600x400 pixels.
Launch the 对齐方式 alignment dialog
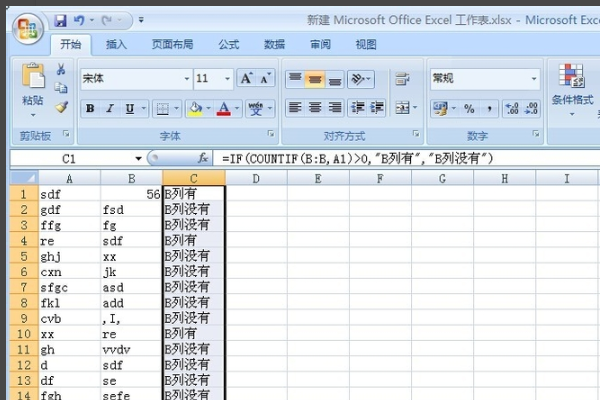(416, 134)
